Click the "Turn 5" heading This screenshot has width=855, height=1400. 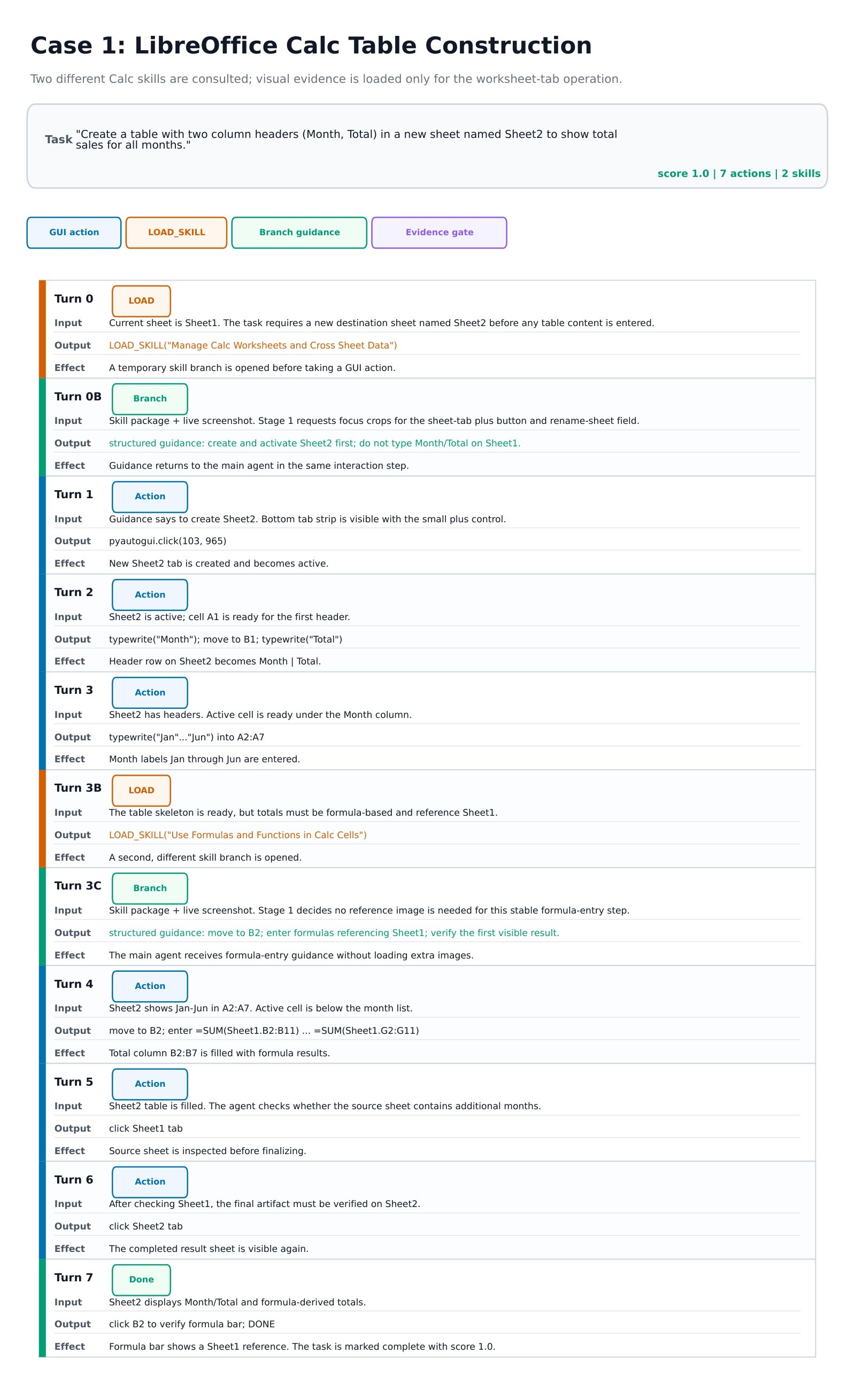74,1082
